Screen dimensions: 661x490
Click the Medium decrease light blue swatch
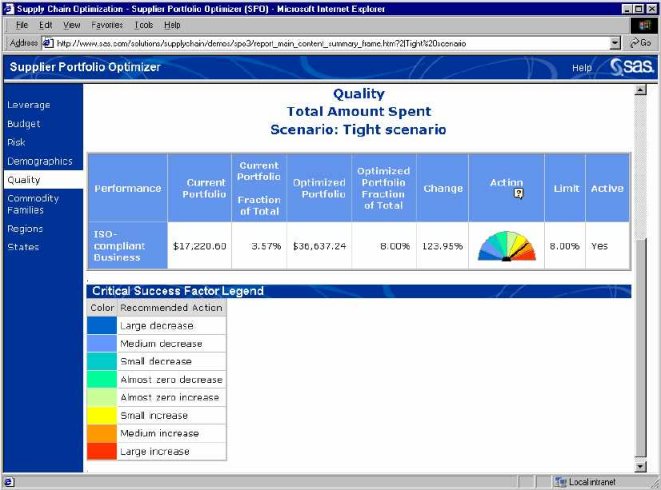(x=102, y=344)
